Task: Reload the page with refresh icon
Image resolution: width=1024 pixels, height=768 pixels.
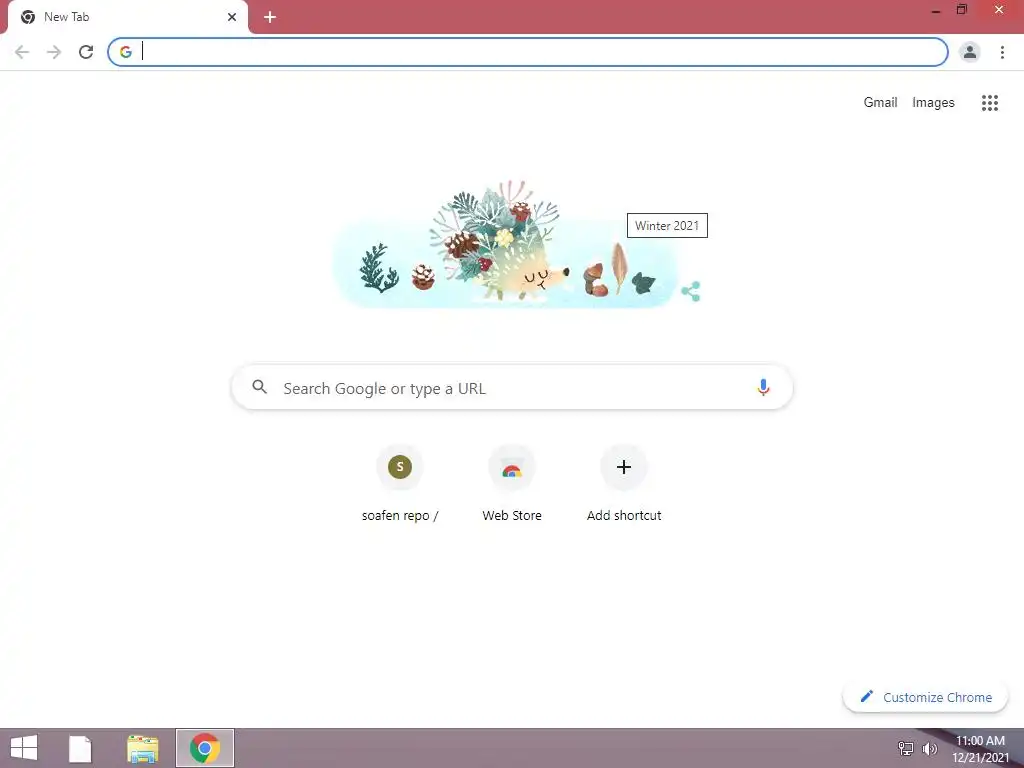Action: tap(86, 52)
